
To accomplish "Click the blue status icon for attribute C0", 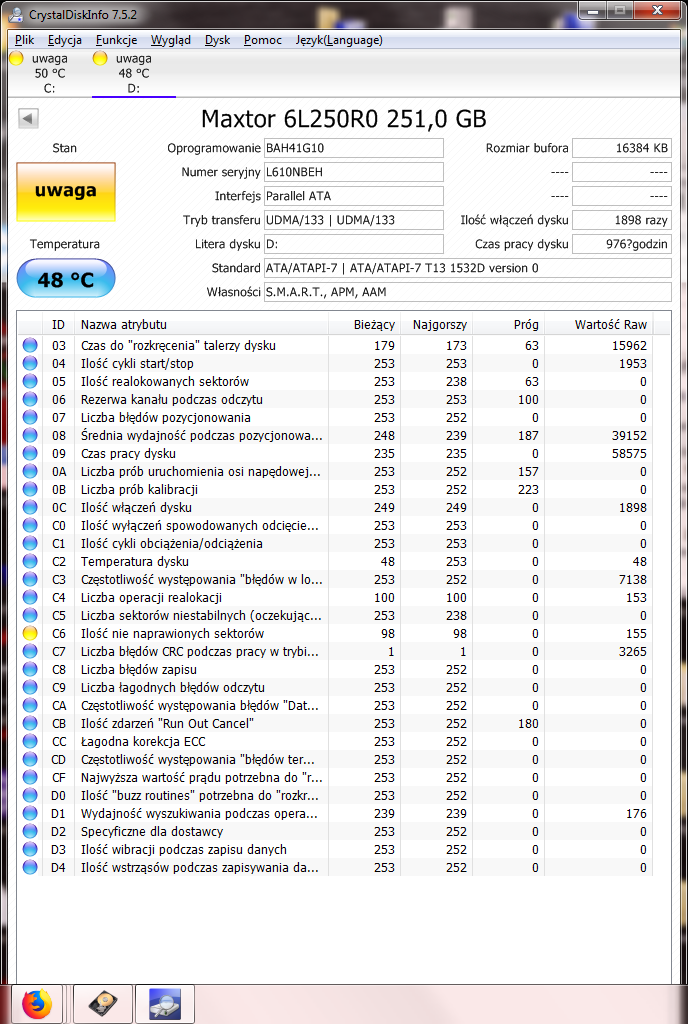I will tap(30, 526).
